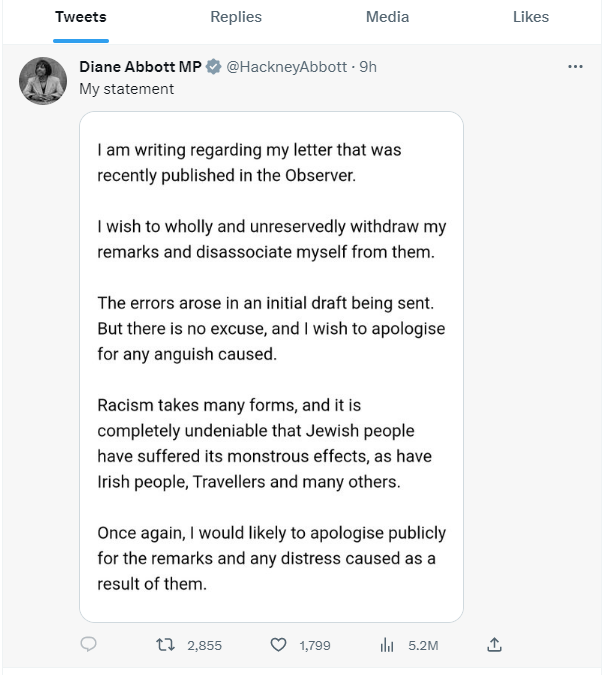The width and height of the screenshot is (603, 675).
Task: Open the Media tab
Action: tap(387, 17)
